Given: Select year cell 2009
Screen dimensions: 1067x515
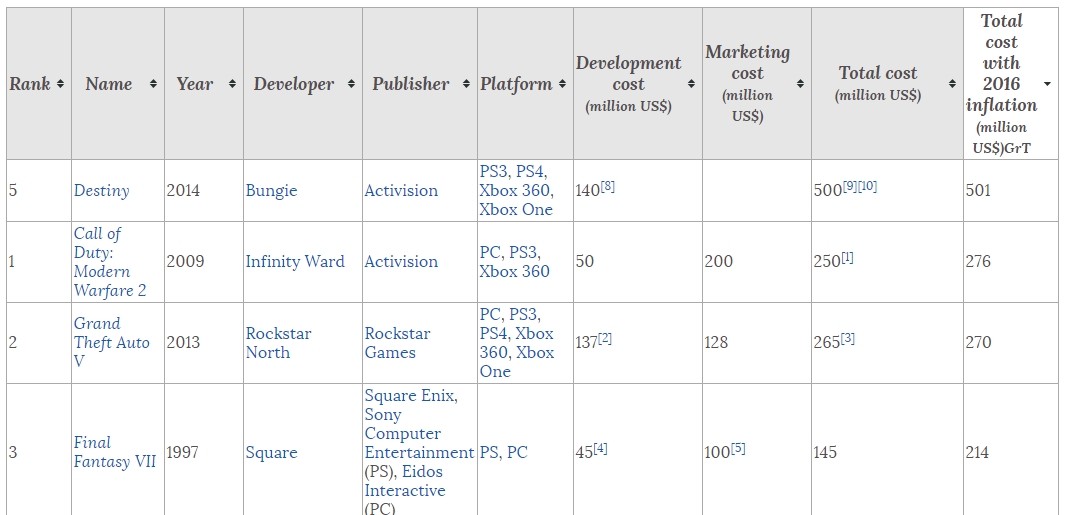Looking at the screenshot, I should [x=185, y=262].
